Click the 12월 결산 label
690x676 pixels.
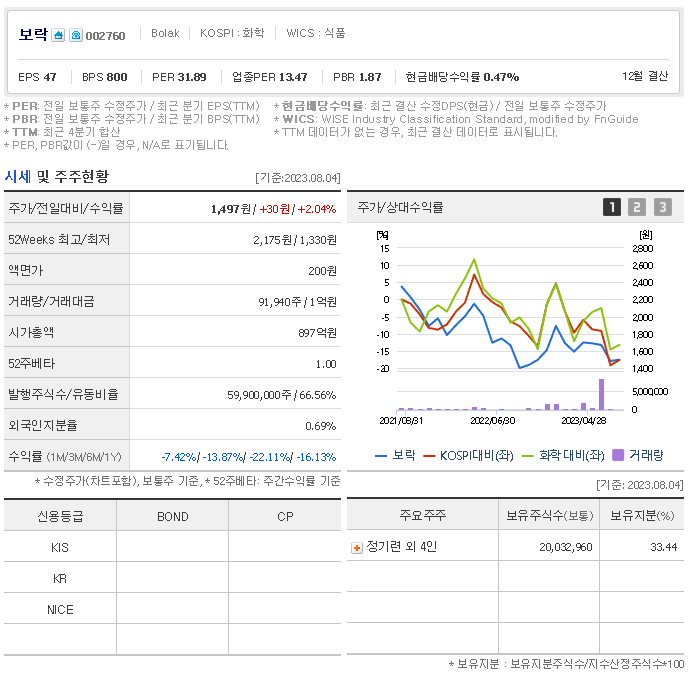(x=645, y=76)
